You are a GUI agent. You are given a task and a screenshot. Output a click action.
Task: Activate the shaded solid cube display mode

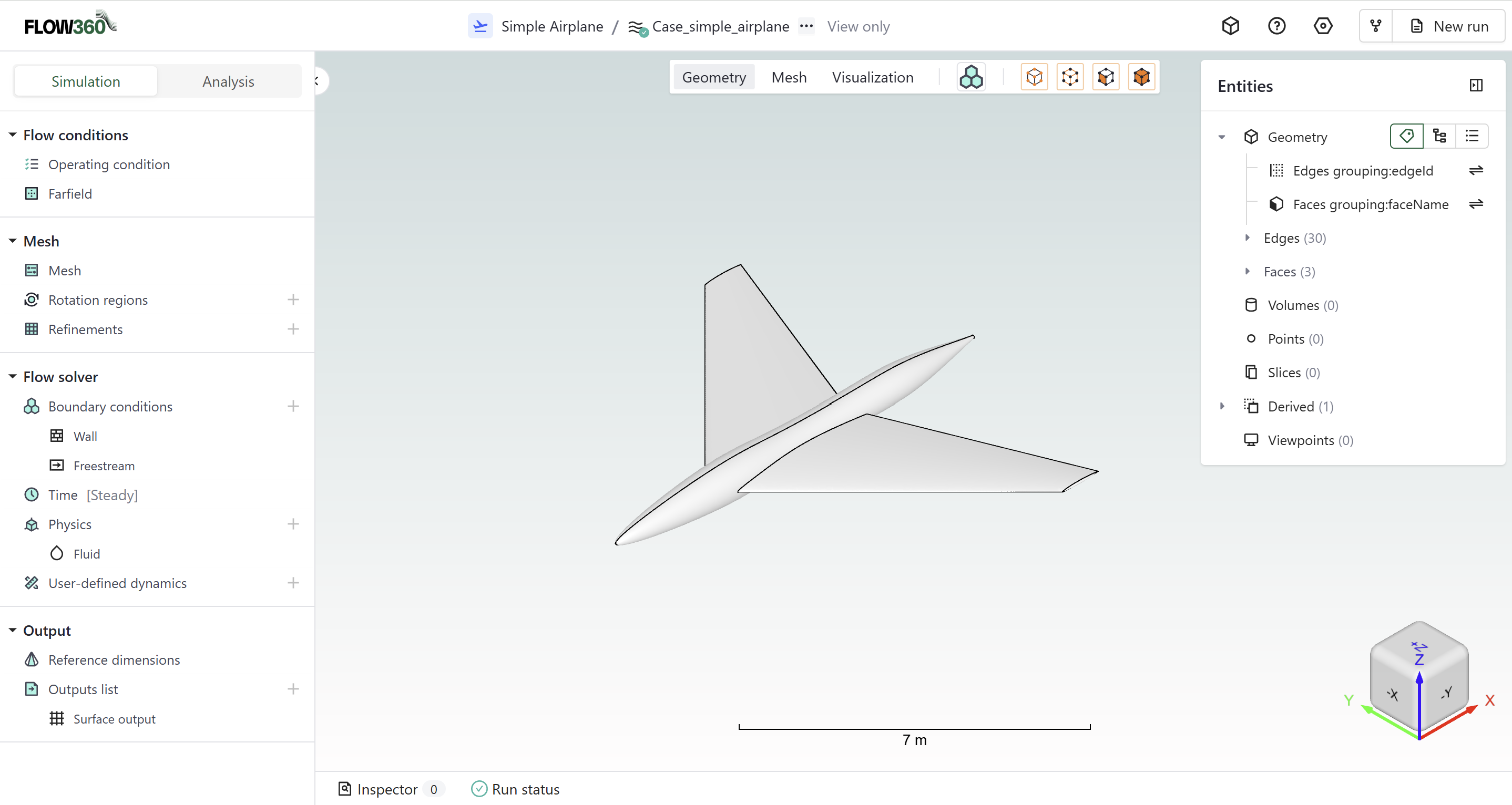(1141, 76)
